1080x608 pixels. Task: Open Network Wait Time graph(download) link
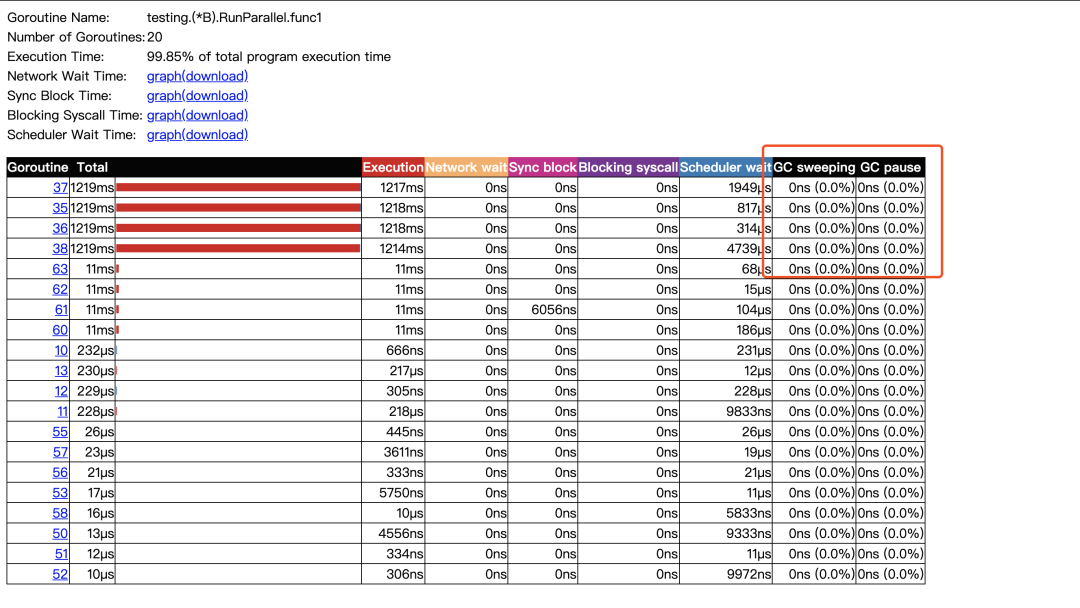(197, 76)
